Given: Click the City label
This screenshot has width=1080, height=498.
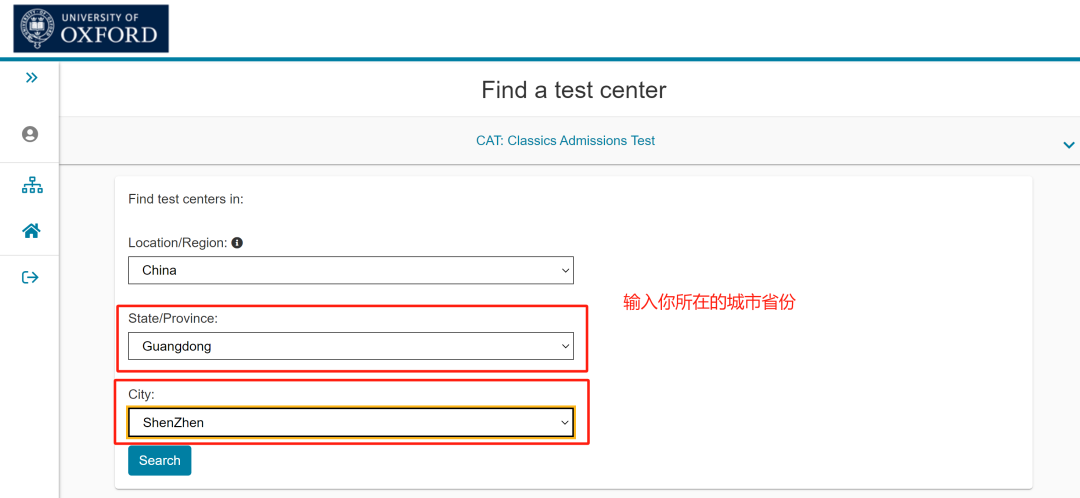Looking at the screenshot, I should [141, 395].
